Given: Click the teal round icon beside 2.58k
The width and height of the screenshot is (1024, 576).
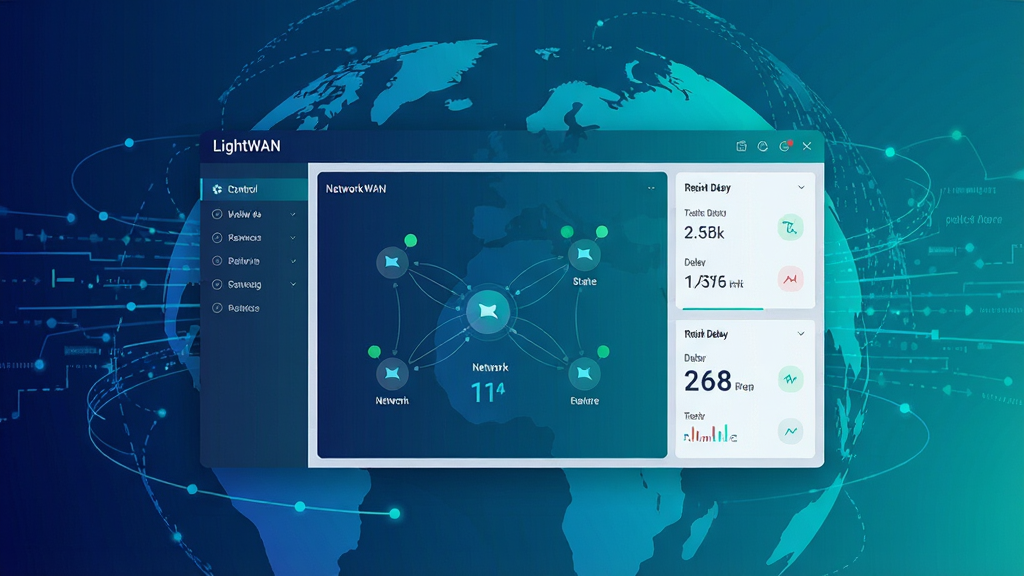Looking at the screenshot, I should coord(790,228).
